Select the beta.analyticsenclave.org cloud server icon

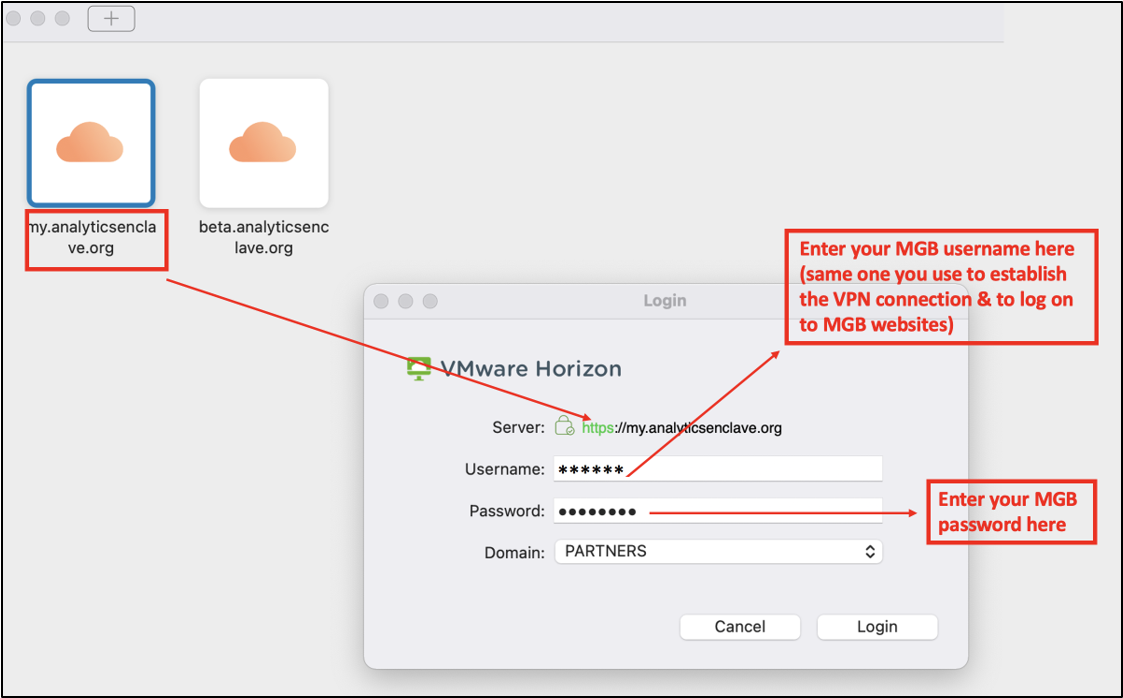tap(264, 143)
